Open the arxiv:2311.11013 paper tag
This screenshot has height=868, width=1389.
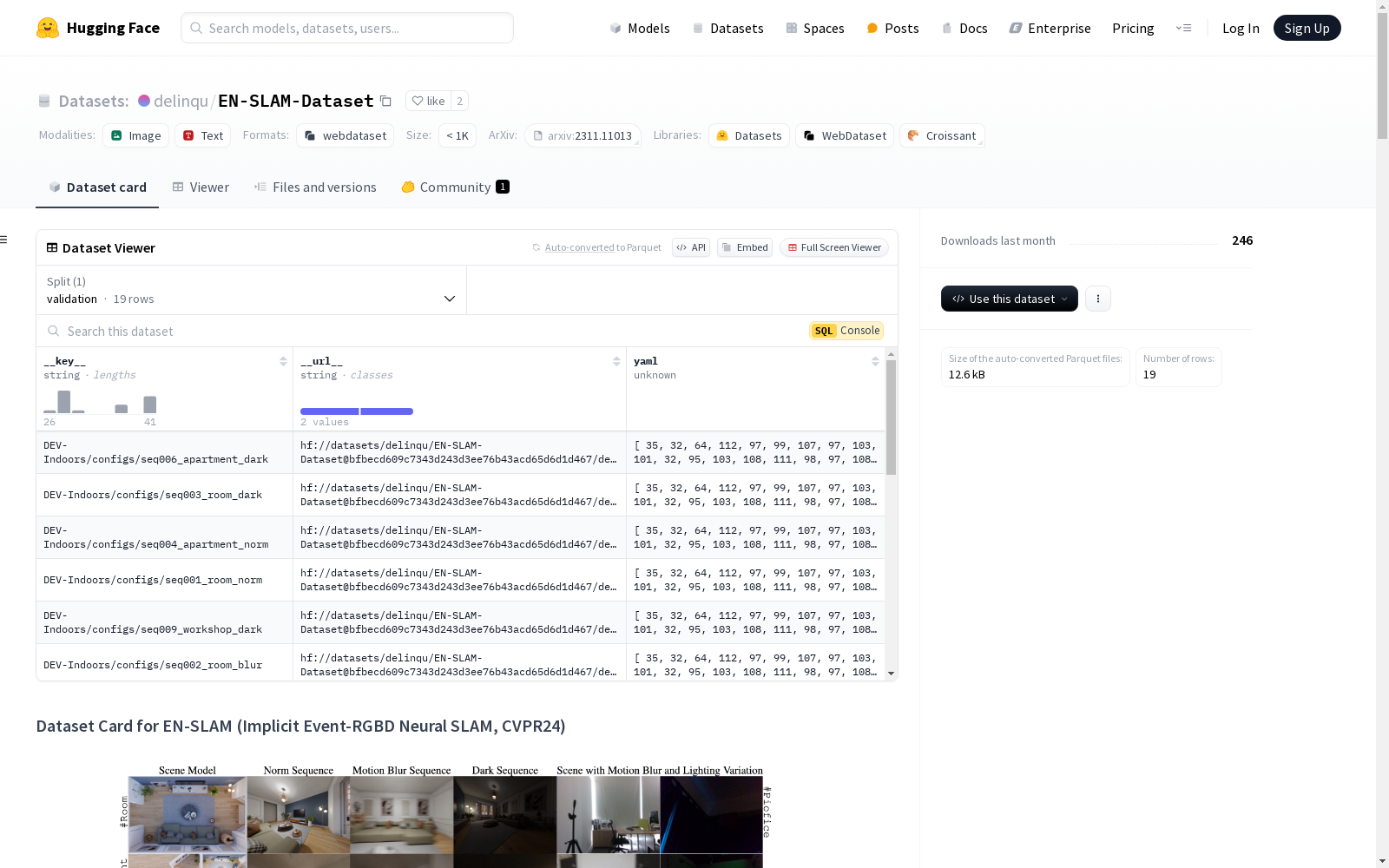583,135
